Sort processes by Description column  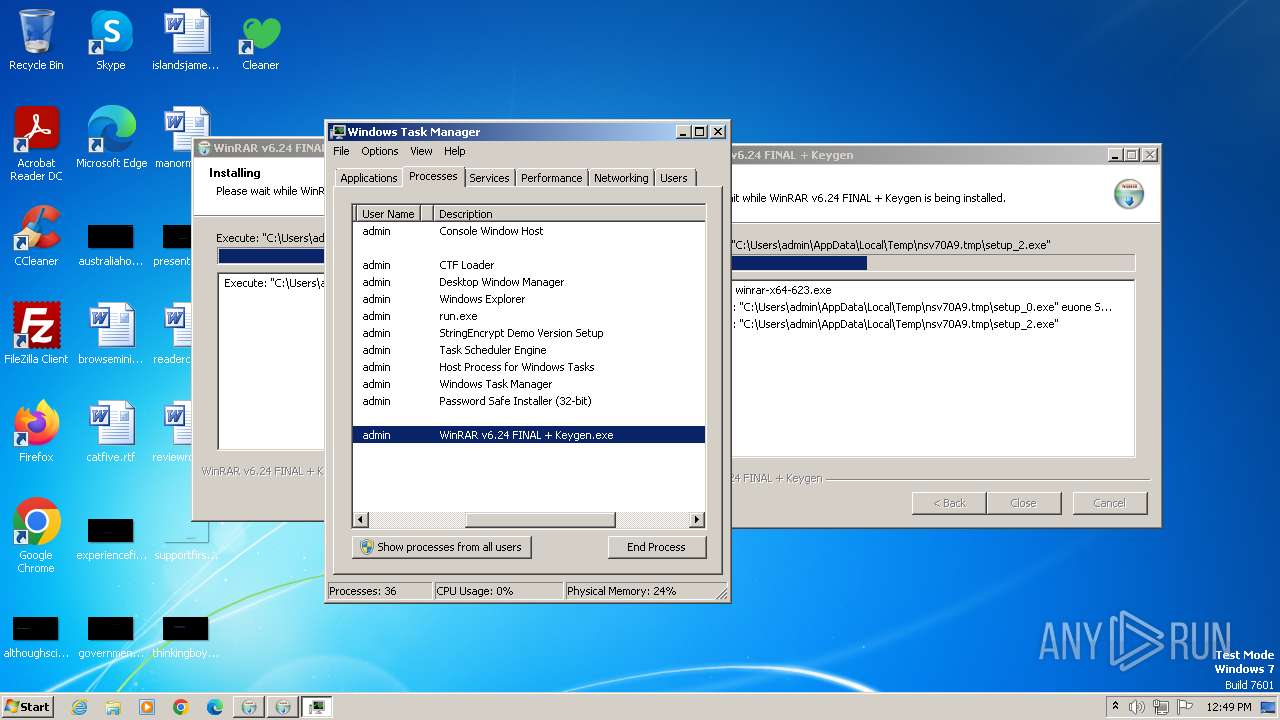click(x=570, y=213)
